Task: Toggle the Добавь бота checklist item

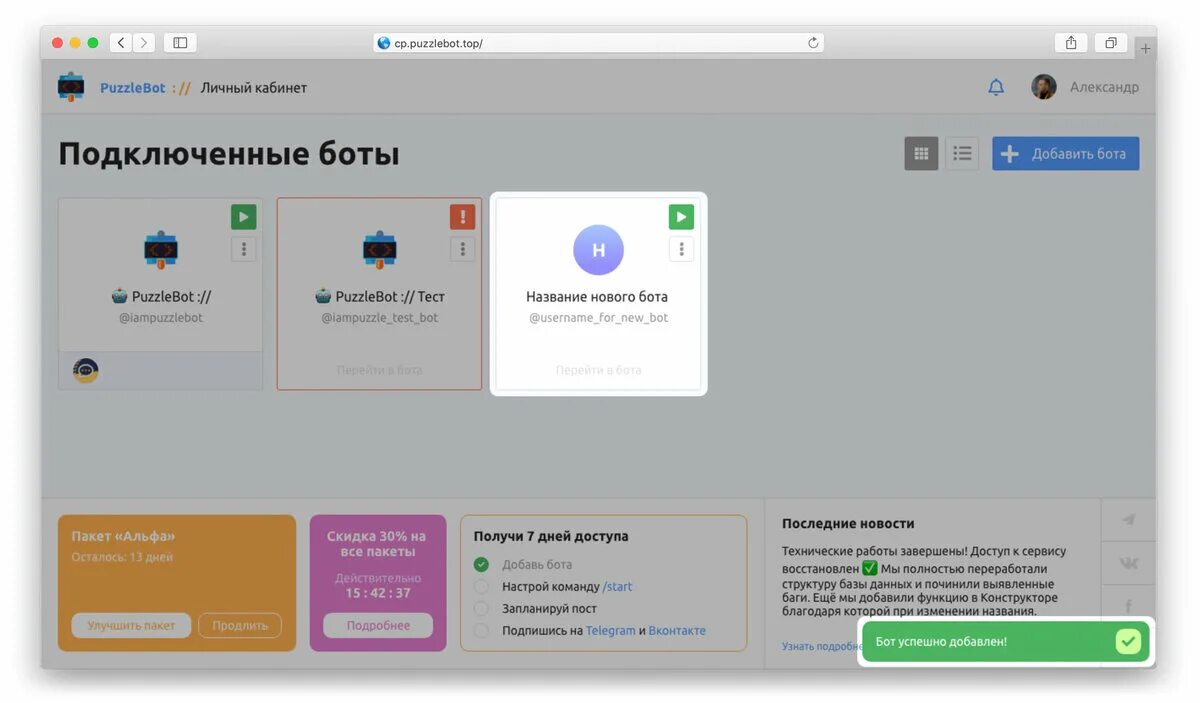Action: coord(481,564)
